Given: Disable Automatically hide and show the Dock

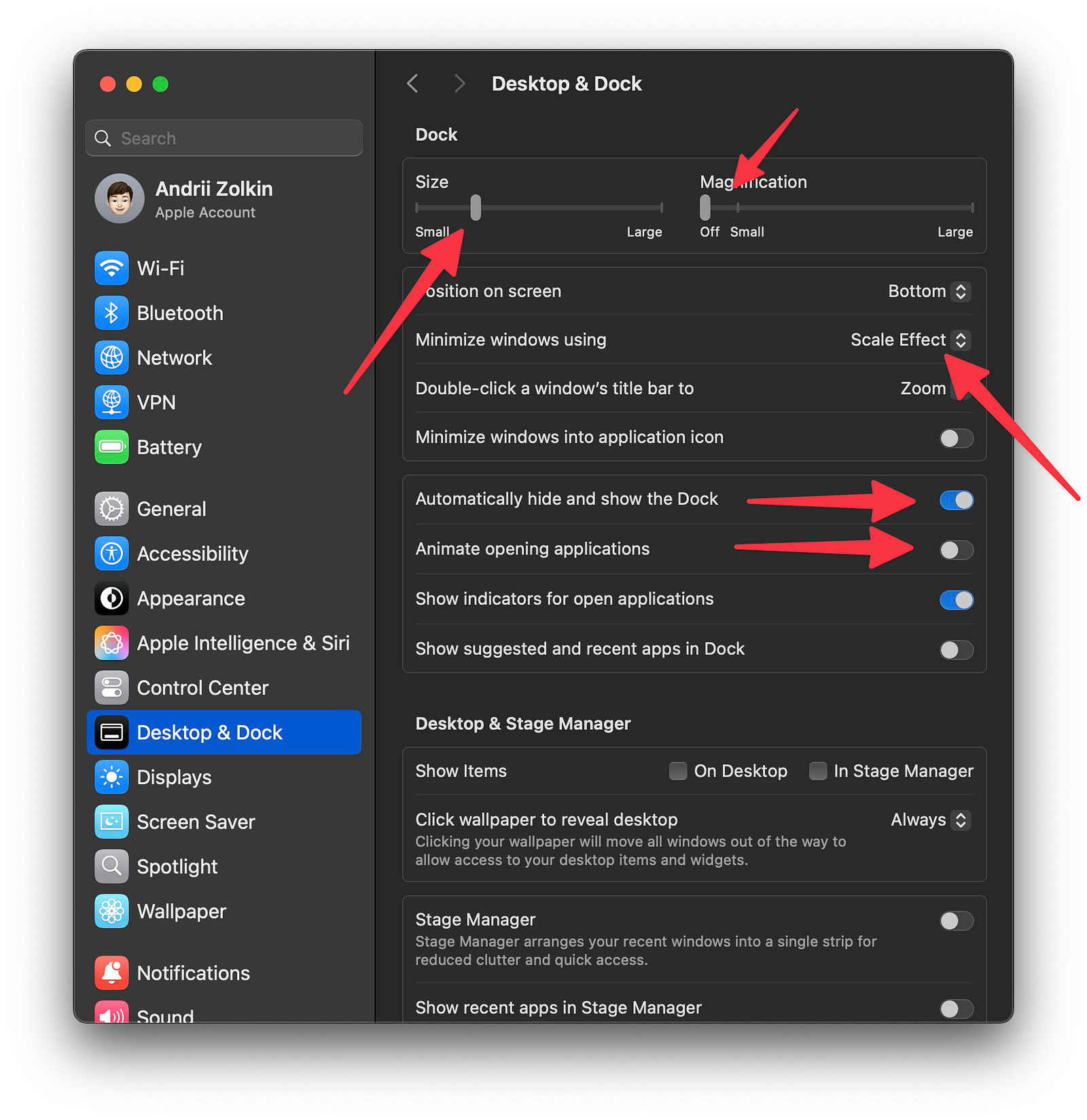Looking at the screenshot, I should point(957,500).
